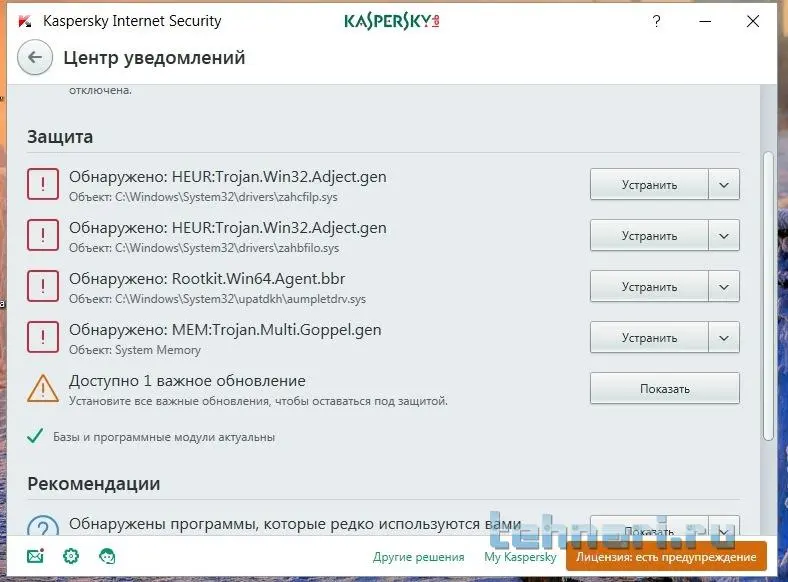Viewport: 788px width, 582px height.
Task: Click the license warning orange button
Action: tap(666, 556)
